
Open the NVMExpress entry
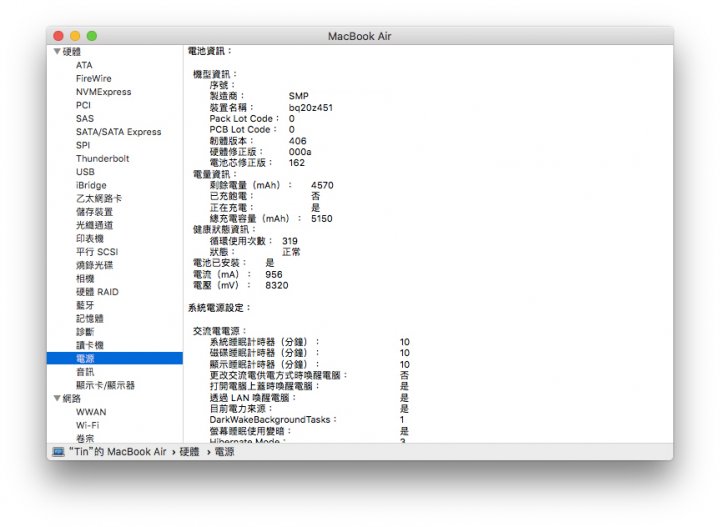(x=103, y=92)
